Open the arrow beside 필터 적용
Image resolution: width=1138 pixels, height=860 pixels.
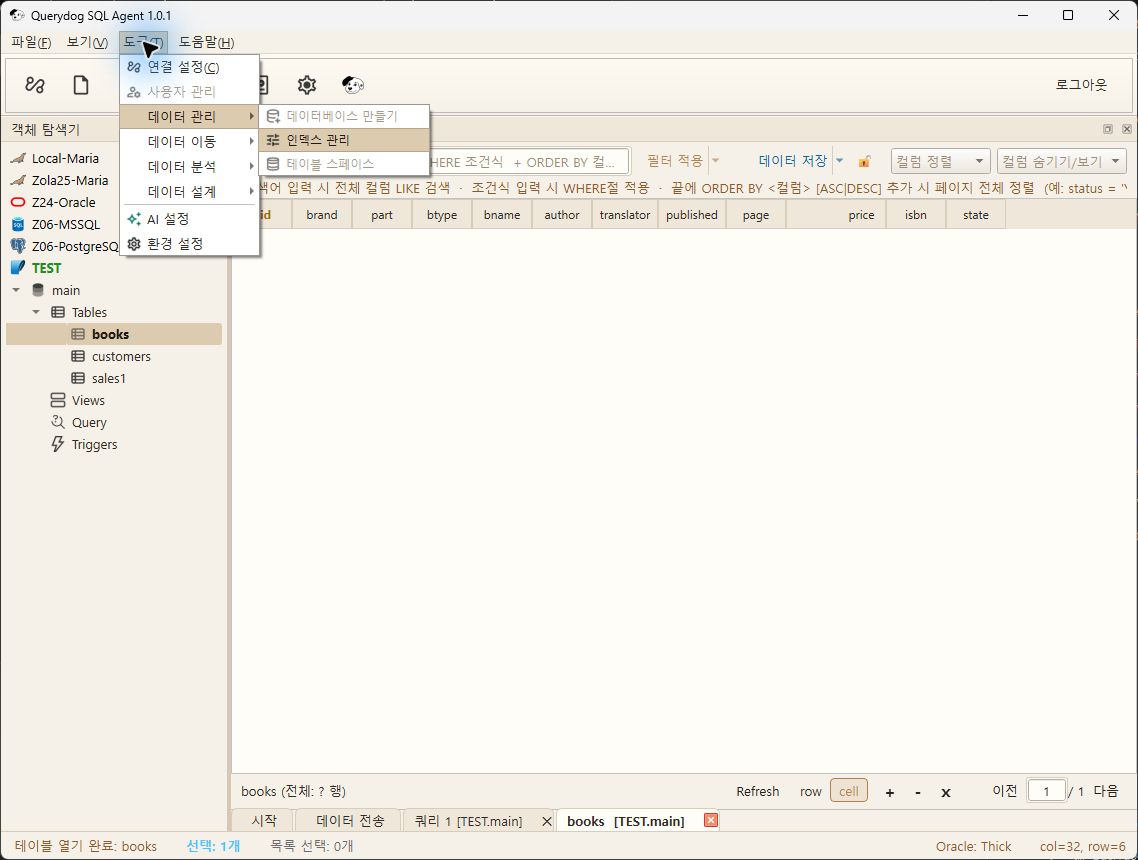pos(715,160)
